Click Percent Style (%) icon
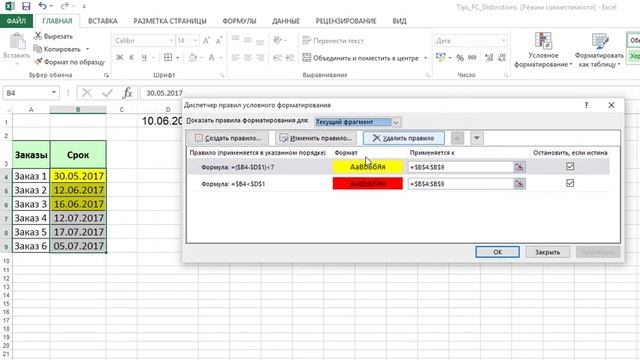The image size is (640, 360). pyautogui.click(x=460, y=58)
